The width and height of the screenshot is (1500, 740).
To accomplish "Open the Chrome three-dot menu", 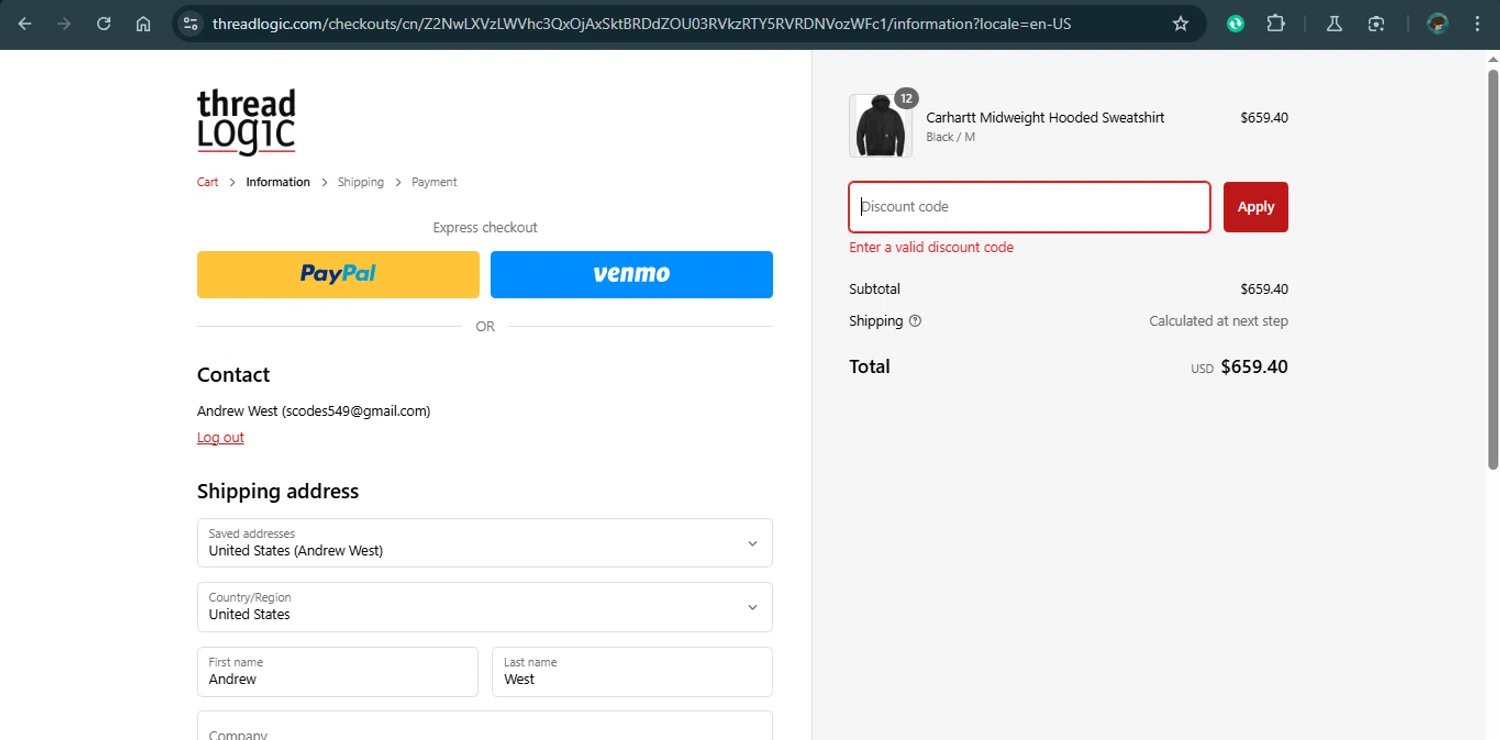I will pyautogui.click(x=1477, y=24).
